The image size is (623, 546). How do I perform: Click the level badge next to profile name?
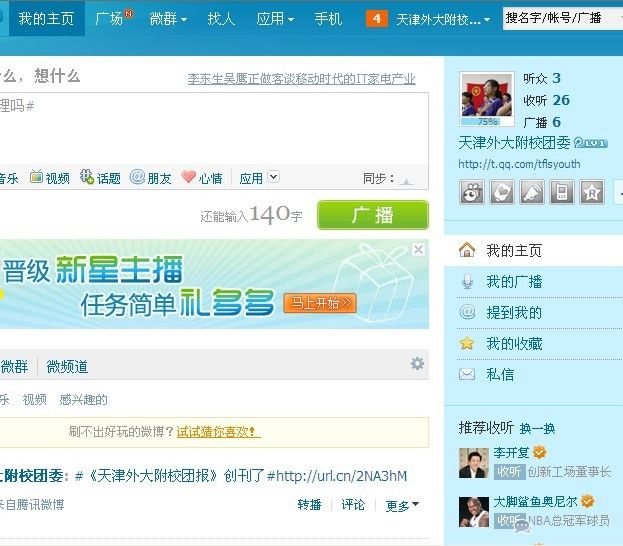click(x=590, y=143)
